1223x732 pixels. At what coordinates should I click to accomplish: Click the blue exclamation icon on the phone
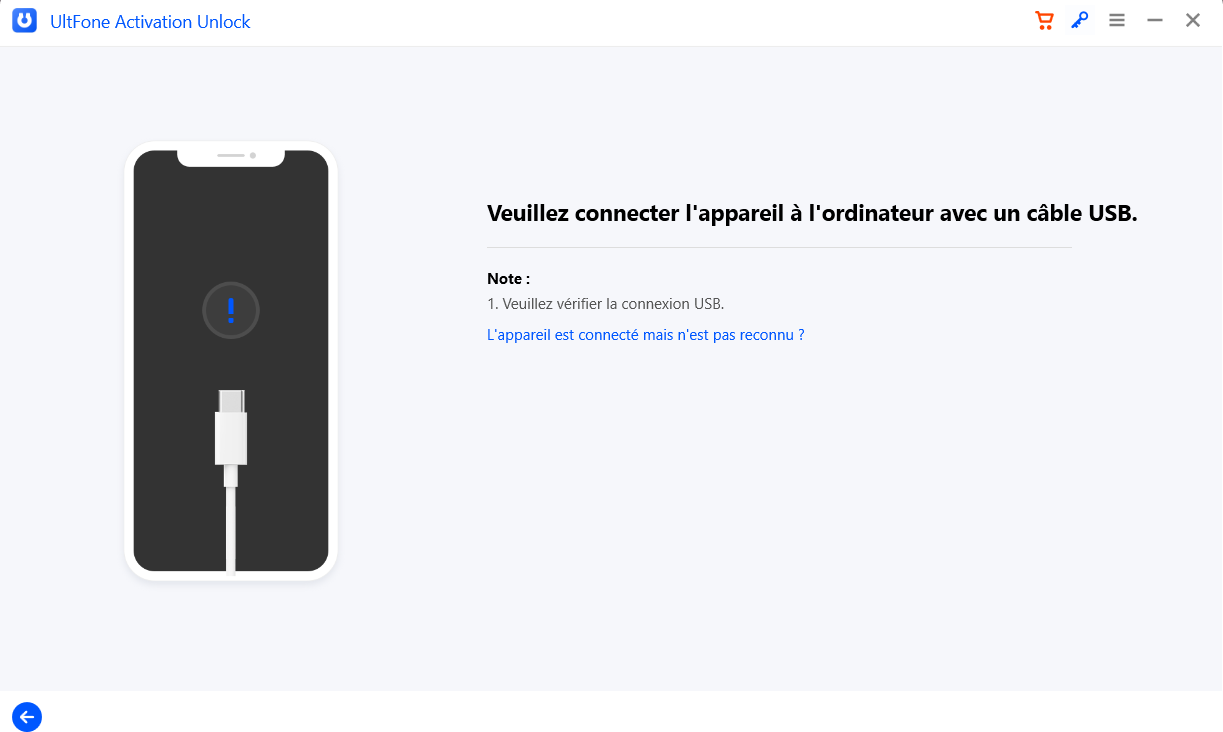pos(231,310)
